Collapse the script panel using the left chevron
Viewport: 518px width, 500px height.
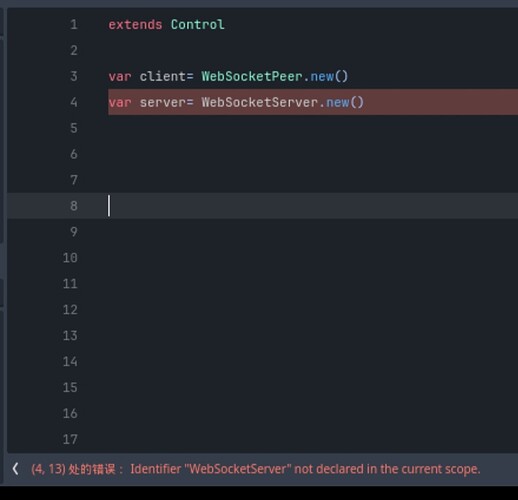[15, 469]
